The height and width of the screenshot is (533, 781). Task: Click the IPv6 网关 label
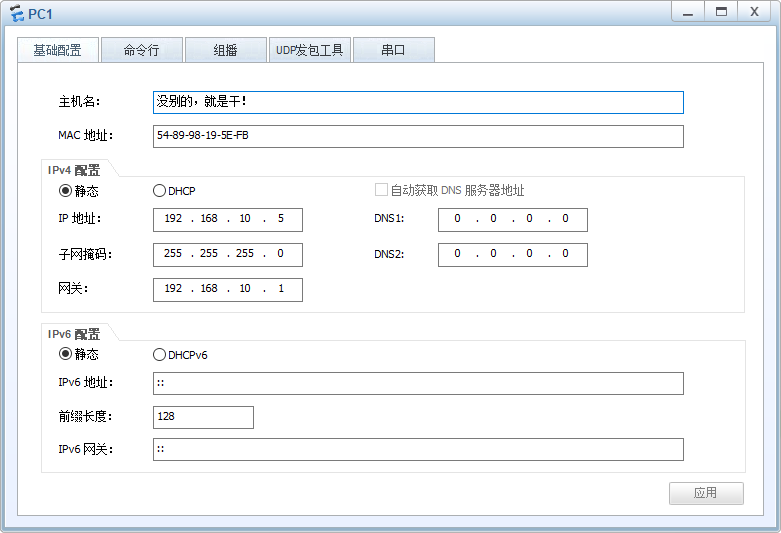(86, 449)
